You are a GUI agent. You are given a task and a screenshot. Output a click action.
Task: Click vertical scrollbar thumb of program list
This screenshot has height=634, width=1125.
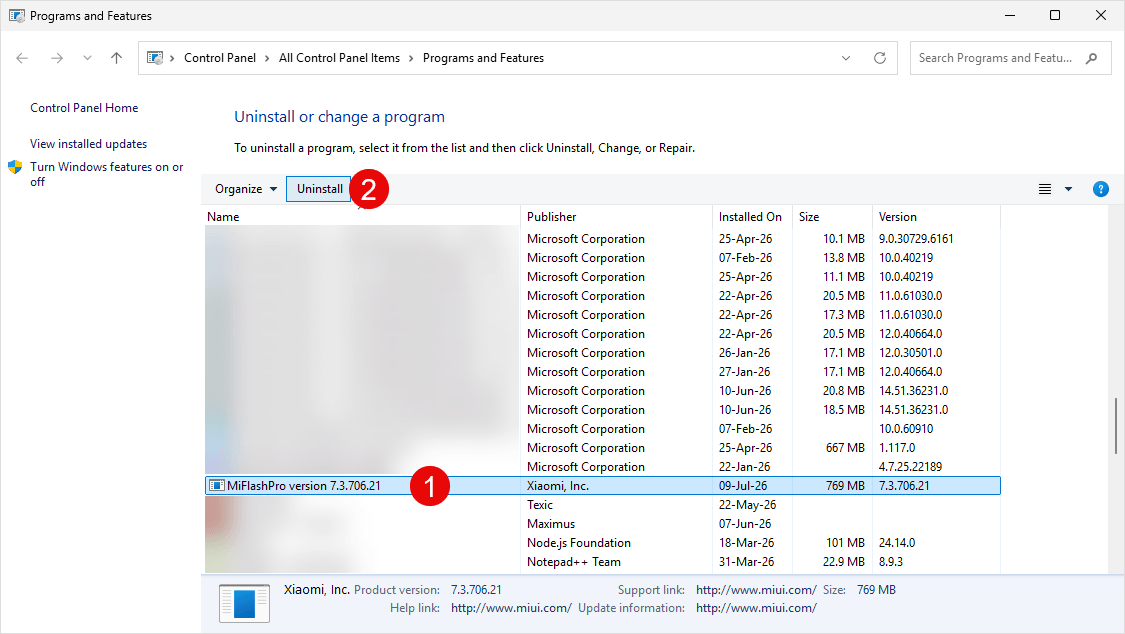(x=1116, y=426)
